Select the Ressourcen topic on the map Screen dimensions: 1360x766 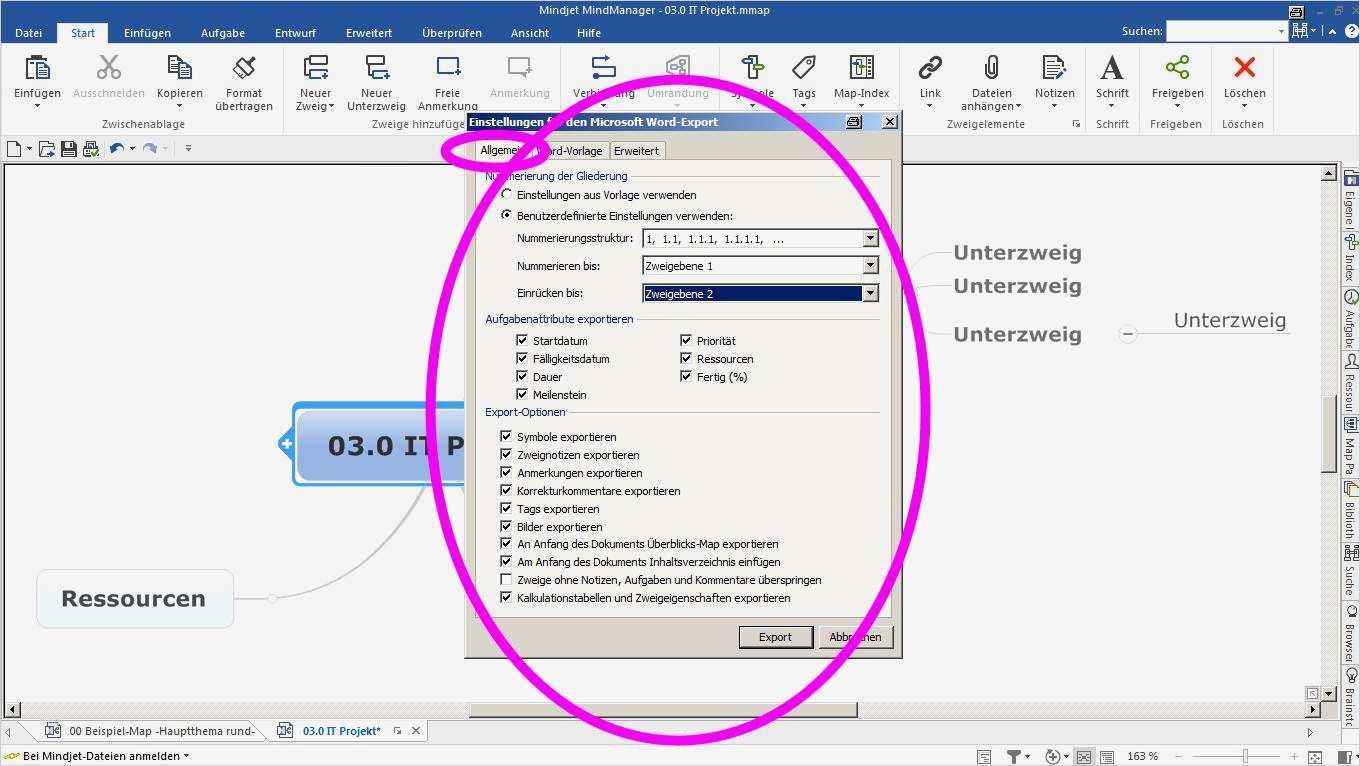pos(135,598)
